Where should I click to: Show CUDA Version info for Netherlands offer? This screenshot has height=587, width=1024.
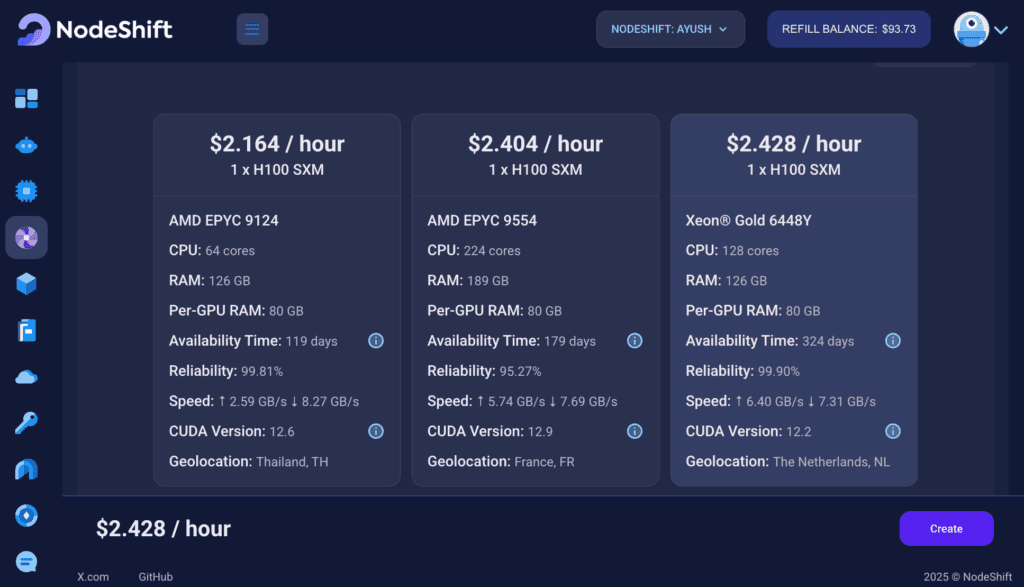click(893, 431)
